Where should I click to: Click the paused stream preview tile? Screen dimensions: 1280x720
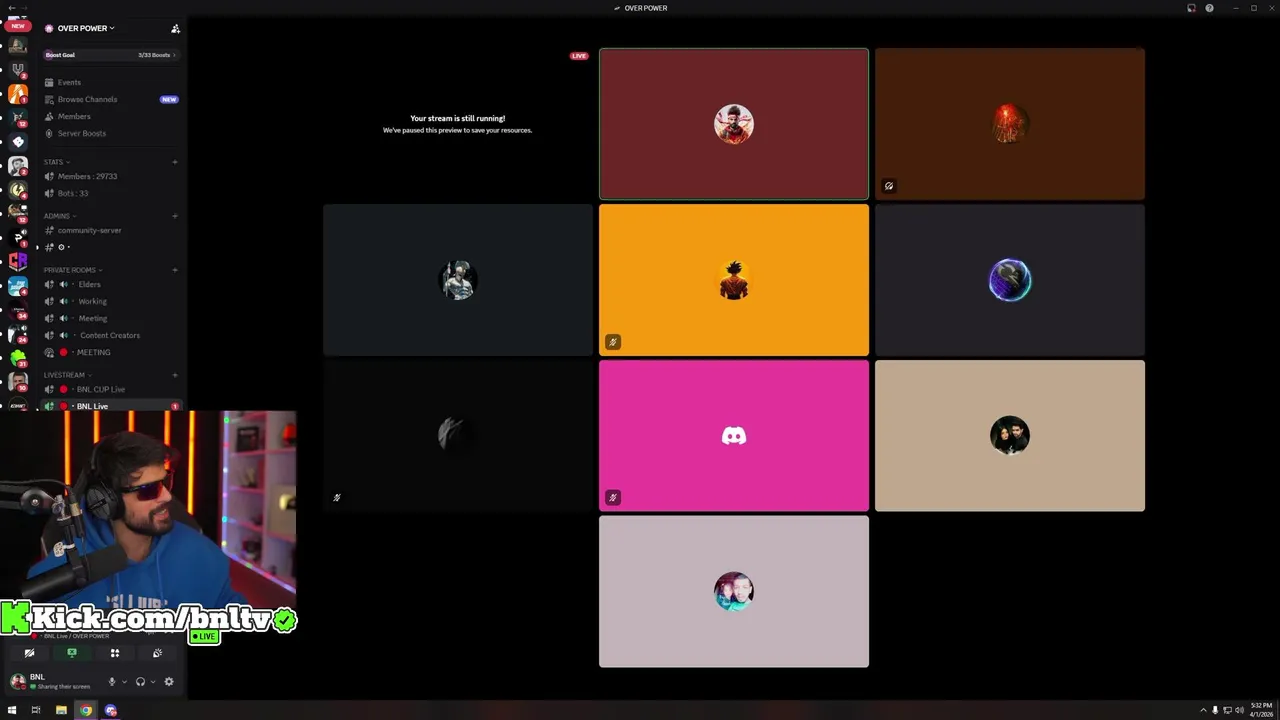tap(458, 124)
